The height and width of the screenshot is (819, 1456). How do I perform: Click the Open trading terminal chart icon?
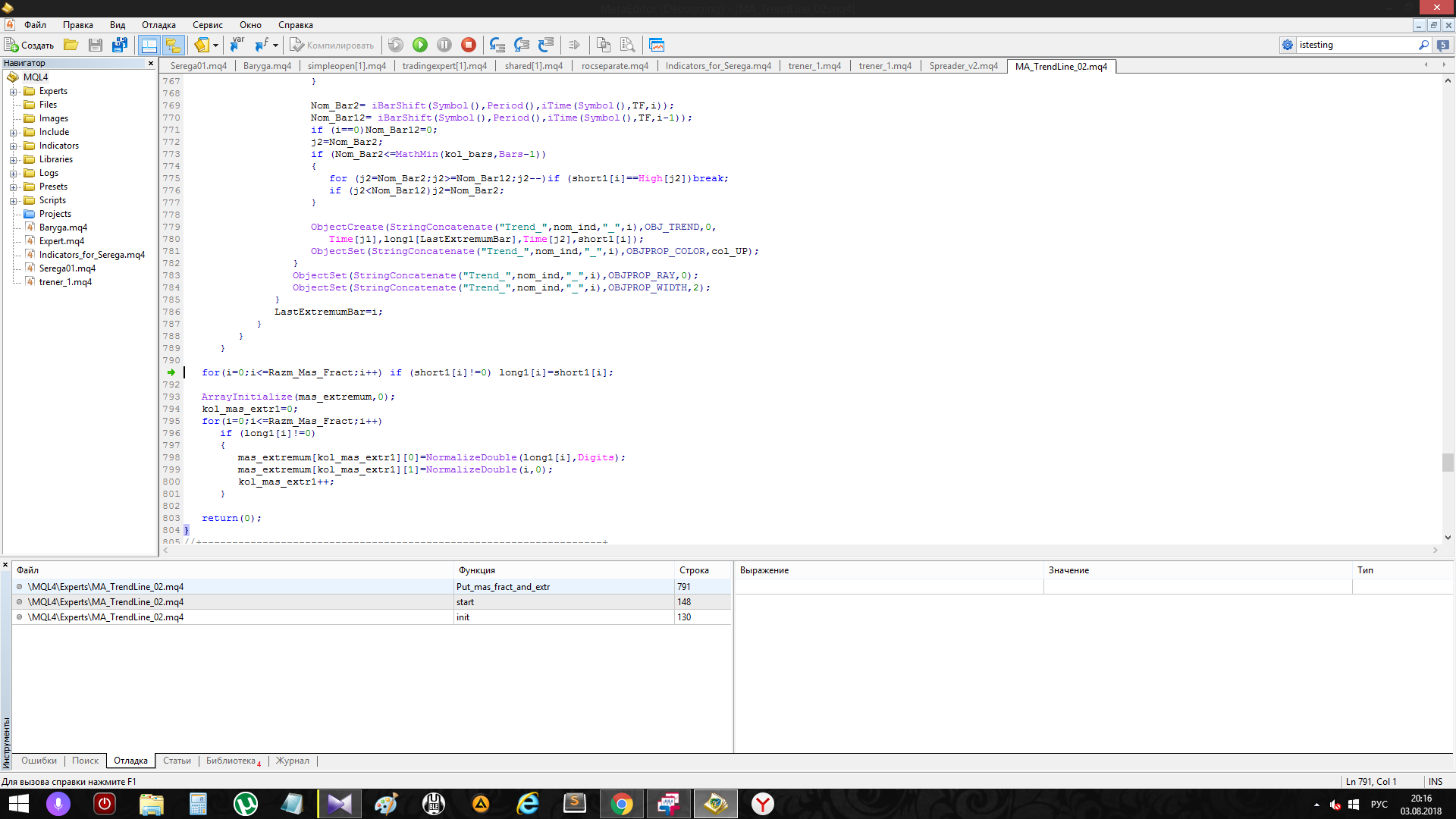[657, 45]
